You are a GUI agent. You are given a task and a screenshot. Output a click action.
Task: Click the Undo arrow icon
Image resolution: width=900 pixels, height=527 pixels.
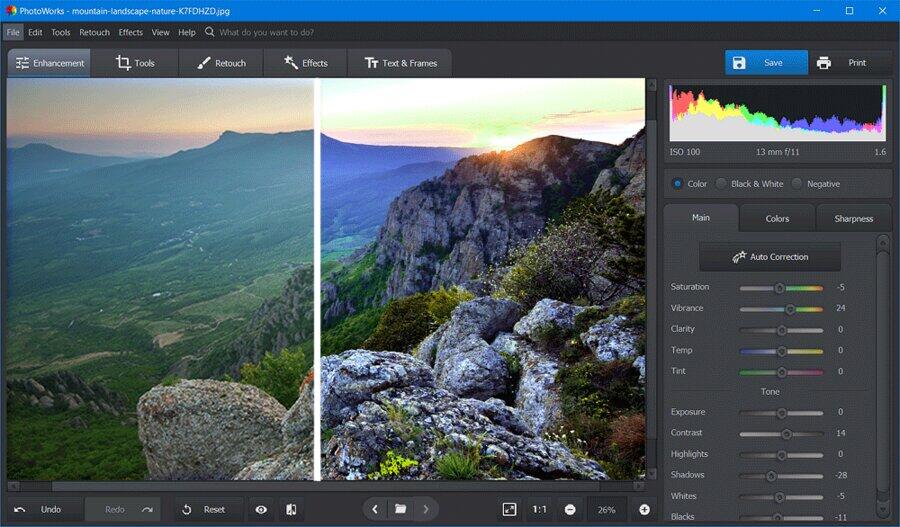tap(20, 509)
